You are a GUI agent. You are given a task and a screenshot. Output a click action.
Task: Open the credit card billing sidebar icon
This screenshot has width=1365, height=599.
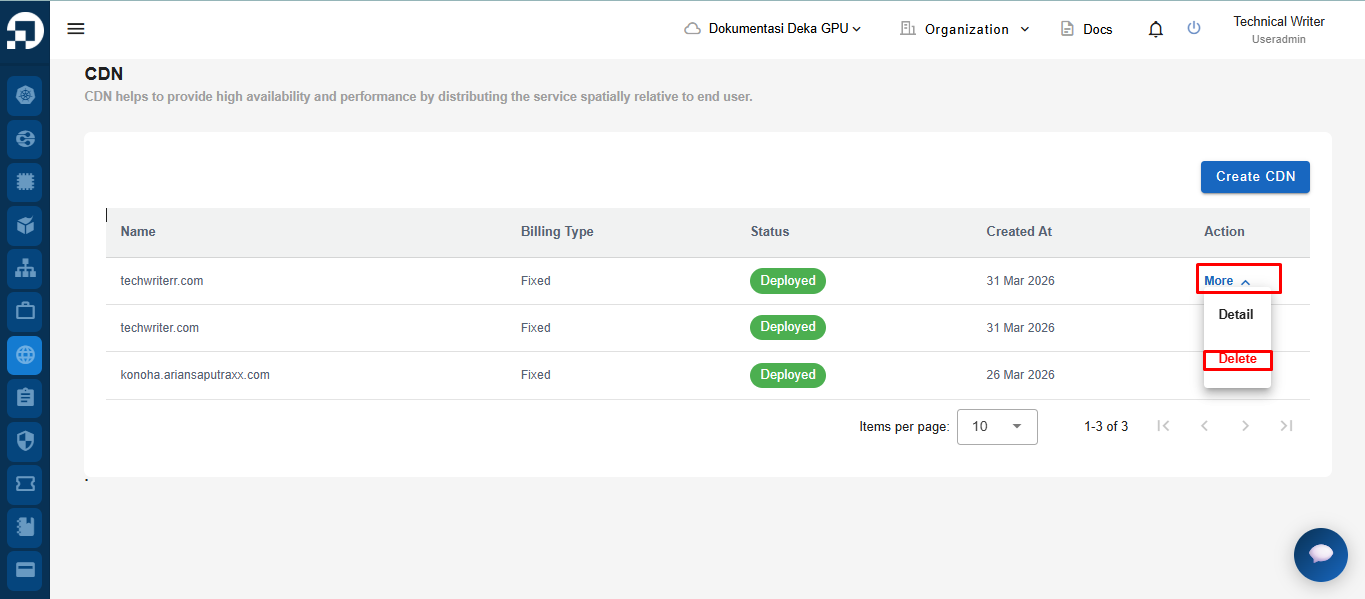pyautogui.click(x=25, y=569)
